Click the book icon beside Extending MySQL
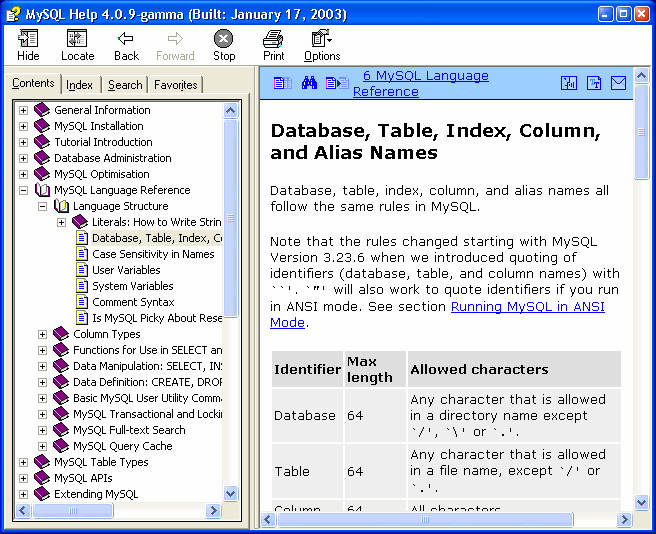Viewport: 656px width, 534px height. coord(42,494)
